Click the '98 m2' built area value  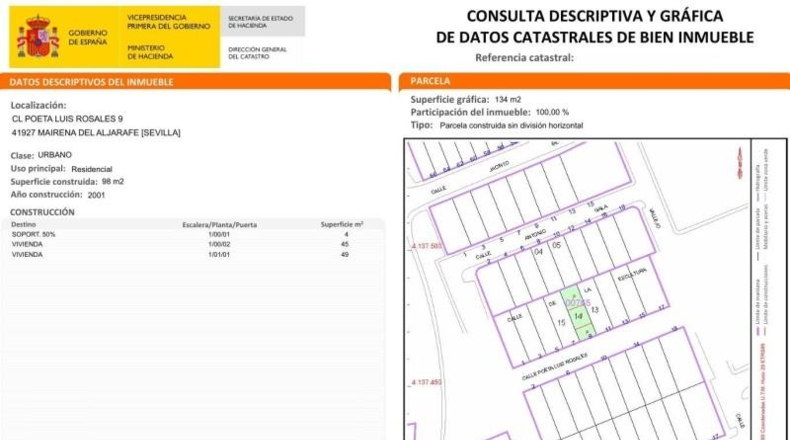[x=113, y=181]
